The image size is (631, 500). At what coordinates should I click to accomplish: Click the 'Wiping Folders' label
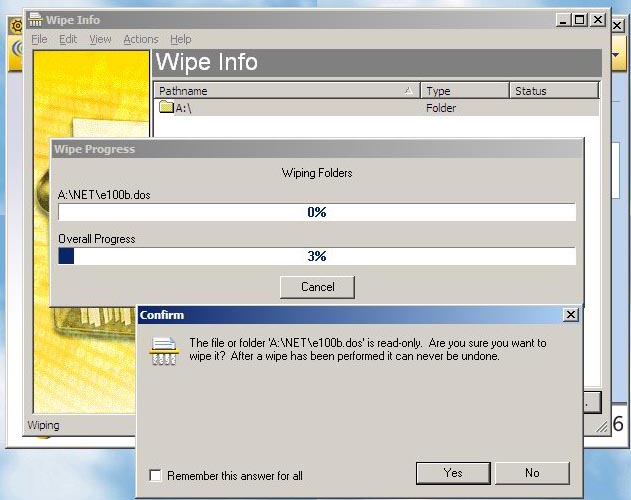(x=317, y=173)
